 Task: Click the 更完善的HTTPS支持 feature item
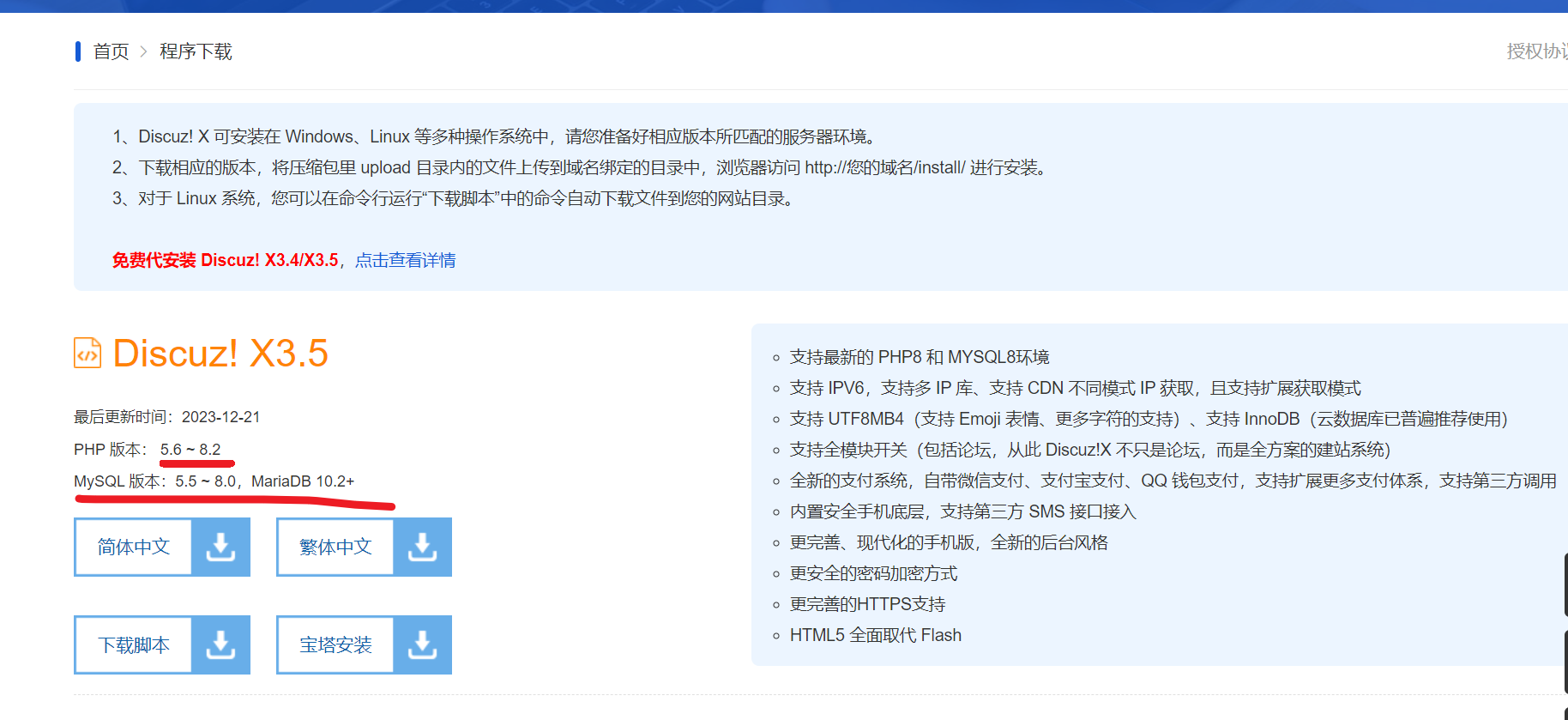pyautogui.click(x=867, y=604)
